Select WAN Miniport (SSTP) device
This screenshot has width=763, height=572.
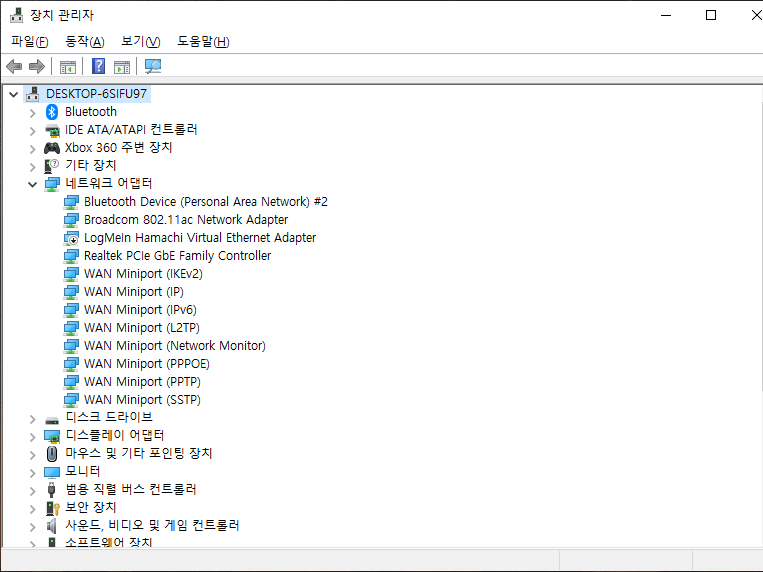coord(142,400)
